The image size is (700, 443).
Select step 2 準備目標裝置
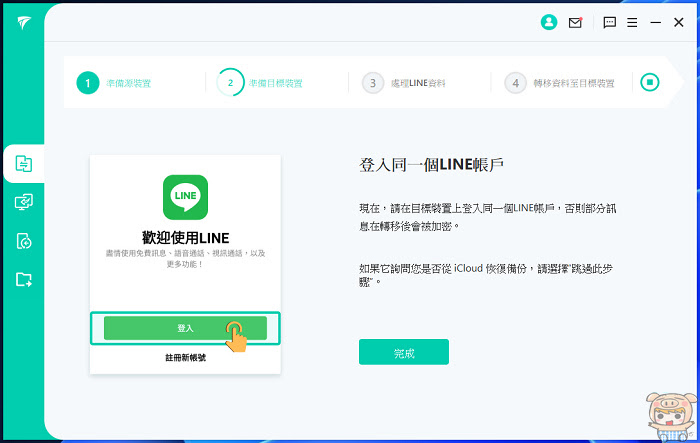point(259,83)
